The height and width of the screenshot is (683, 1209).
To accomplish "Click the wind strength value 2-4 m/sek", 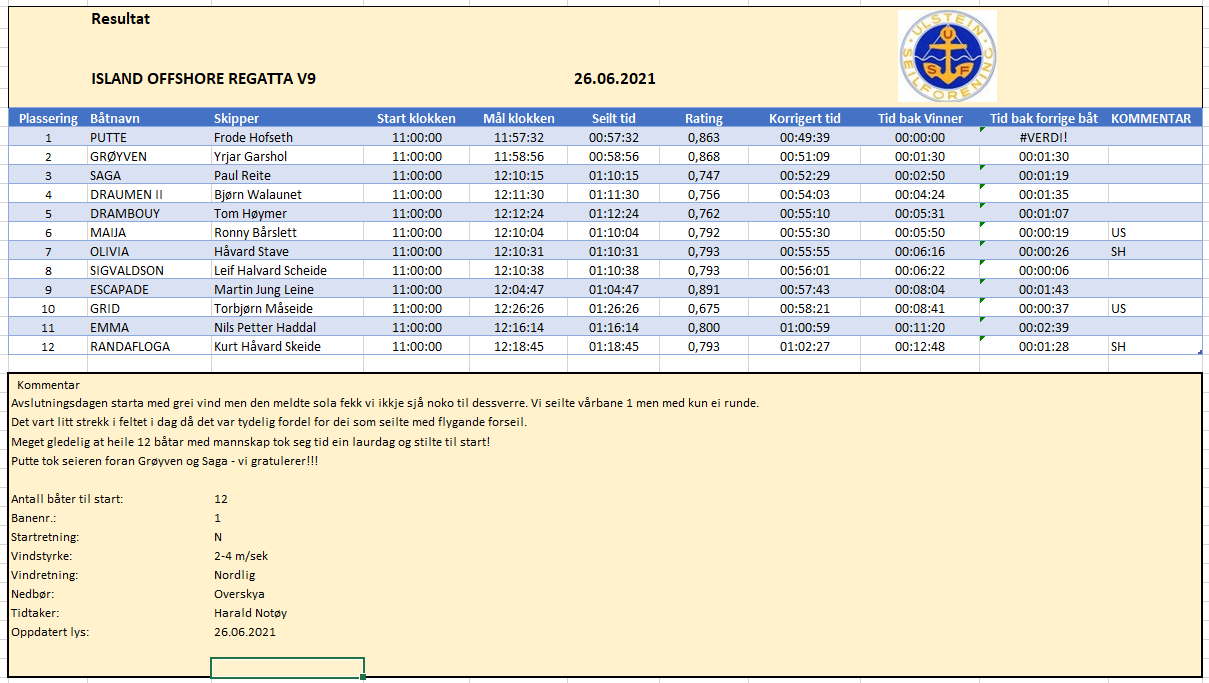I will click(x=241, y=556).
